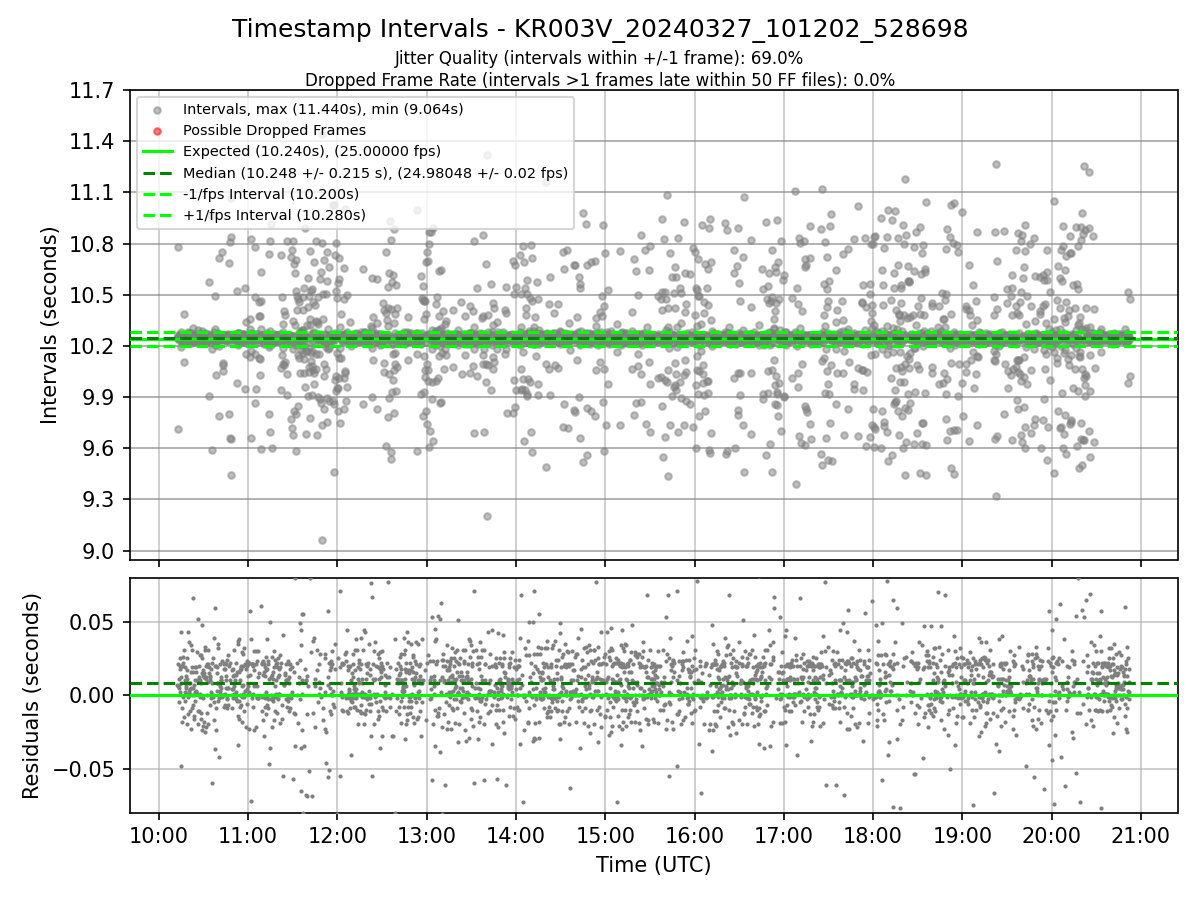
Task: Click legend entry starting 'Median (10.248 +/- 0.215 s)'
Action: pyautogui.click(x=375, y=172)
